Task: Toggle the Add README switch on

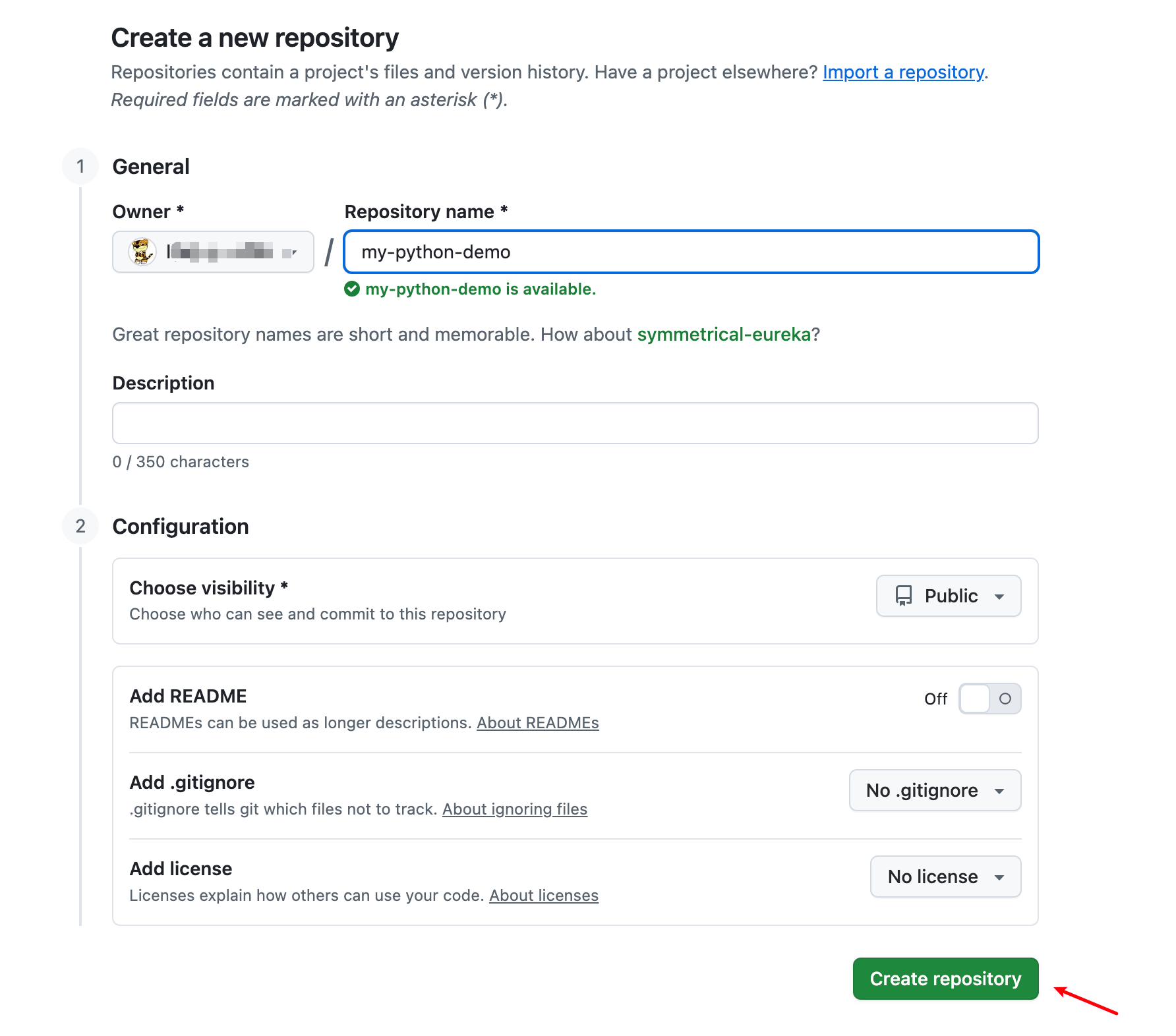Action: 989,699
